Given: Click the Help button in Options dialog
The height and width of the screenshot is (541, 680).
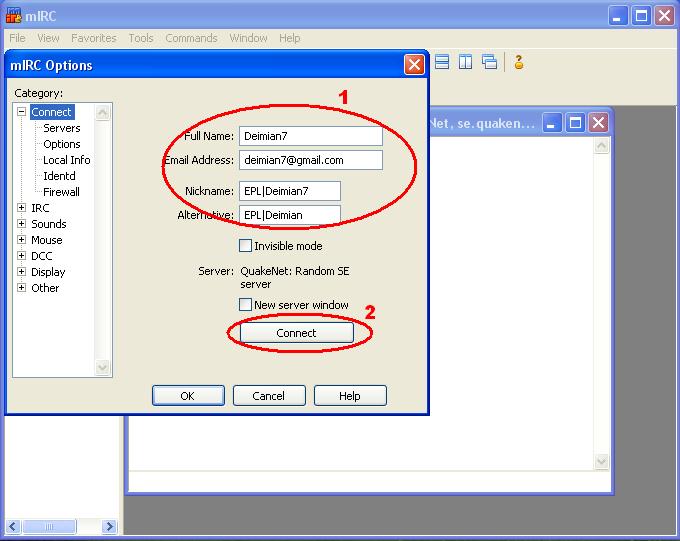Looking at the screenshot, I should pyautogui.click(x=350, y=396).
